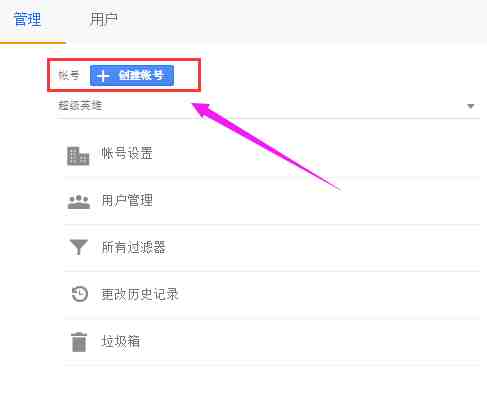Select the funnel icon for 所有过滤器

coord(79,247)
